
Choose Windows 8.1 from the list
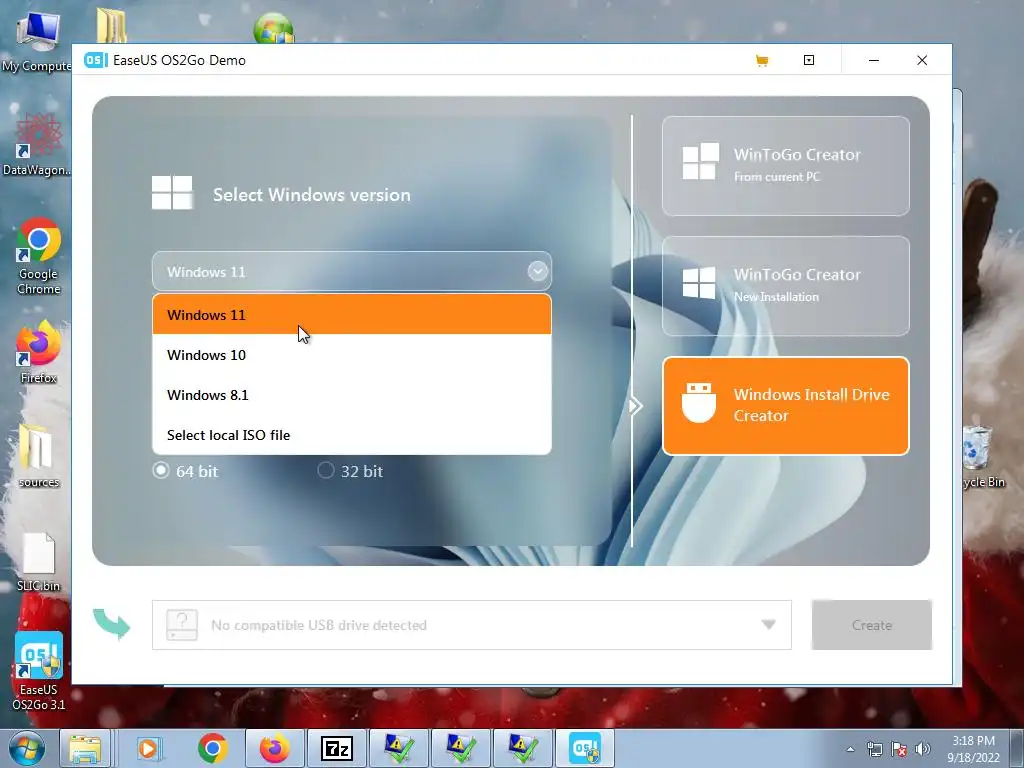[x=352, y=394]
